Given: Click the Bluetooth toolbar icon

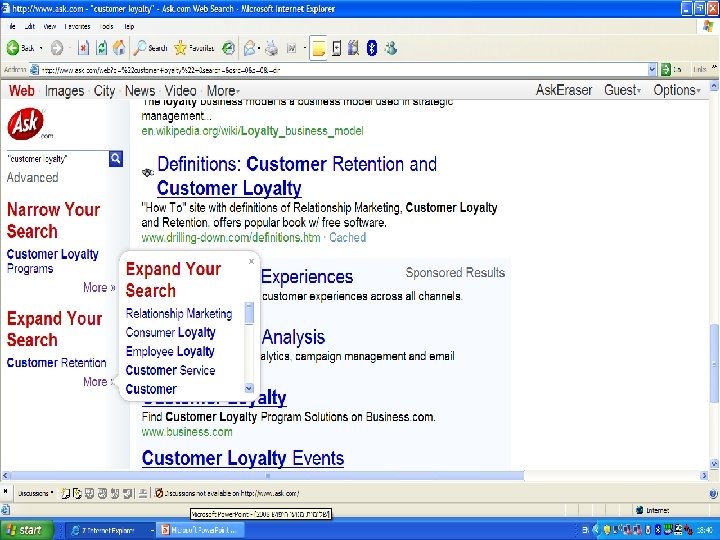Looking at the screenshot, I should pos(372,48).
